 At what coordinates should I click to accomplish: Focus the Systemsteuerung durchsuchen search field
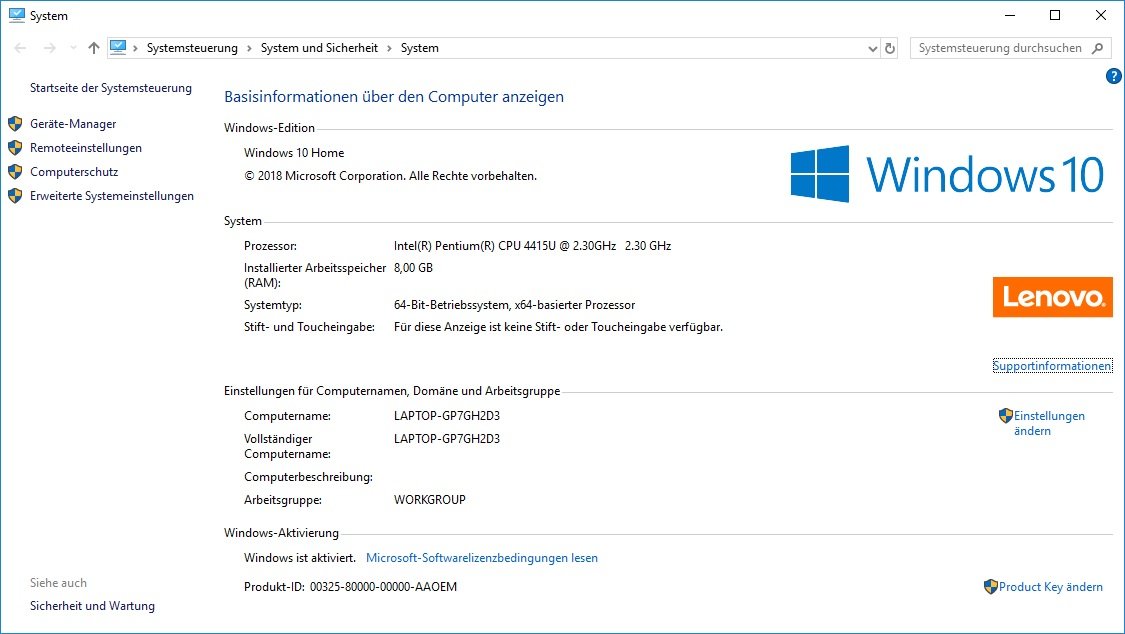[1000, 48]
